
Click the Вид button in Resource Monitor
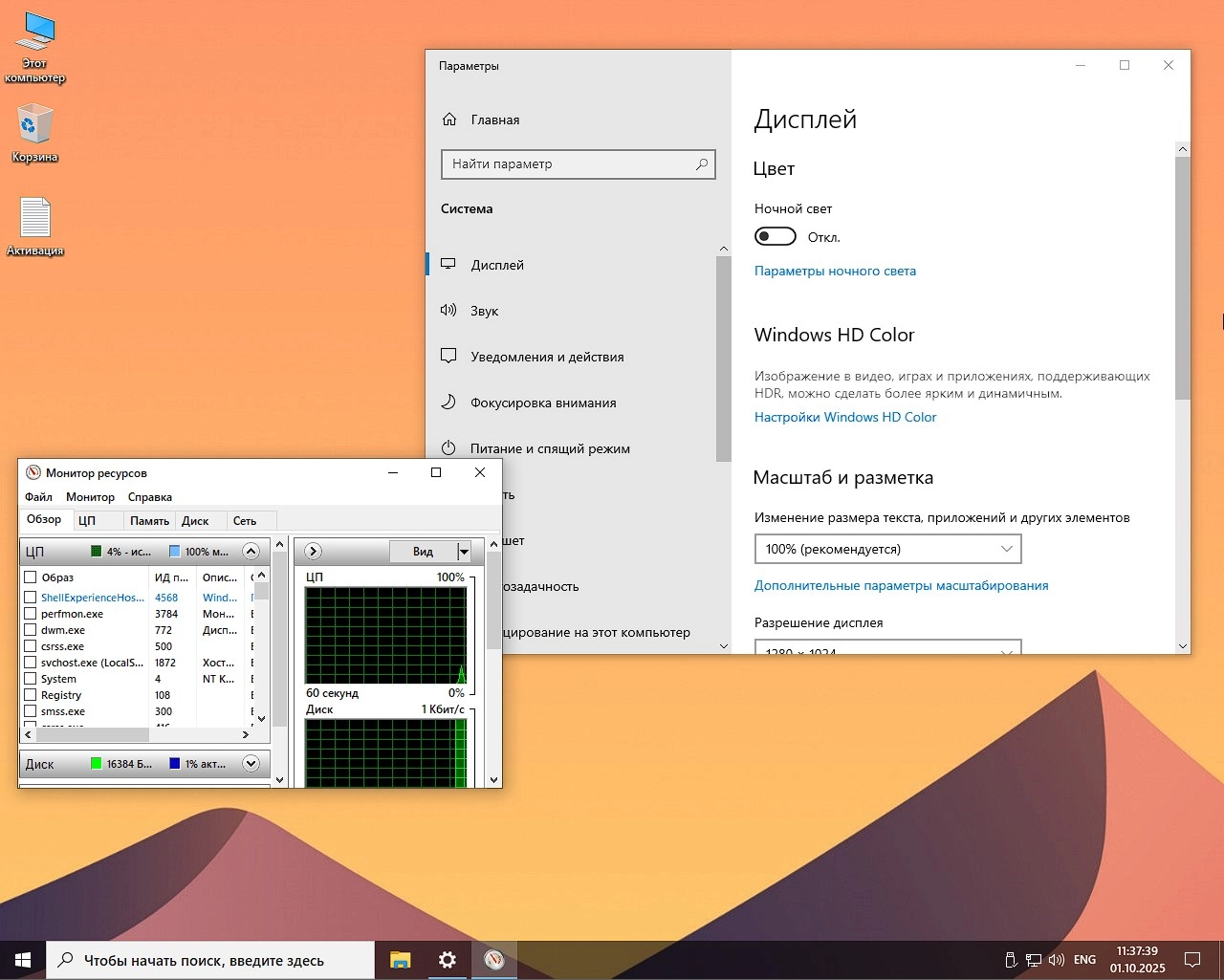[x=423, y=551]
